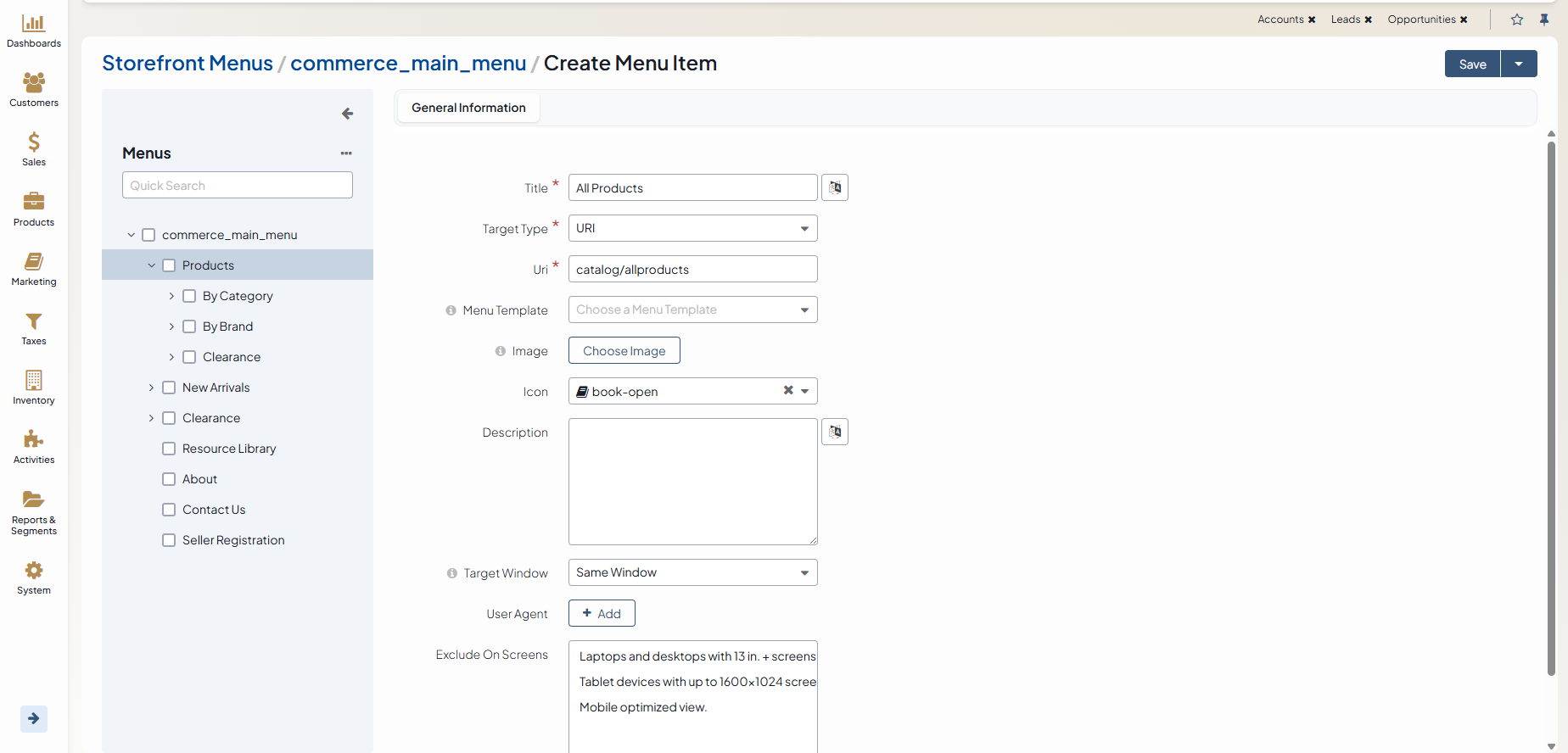Mark page as favorite with the star icon

[x=1517, y=20]
